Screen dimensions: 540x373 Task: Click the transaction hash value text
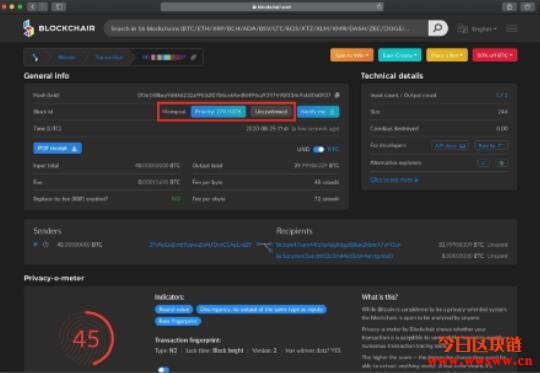click(234, 95)
